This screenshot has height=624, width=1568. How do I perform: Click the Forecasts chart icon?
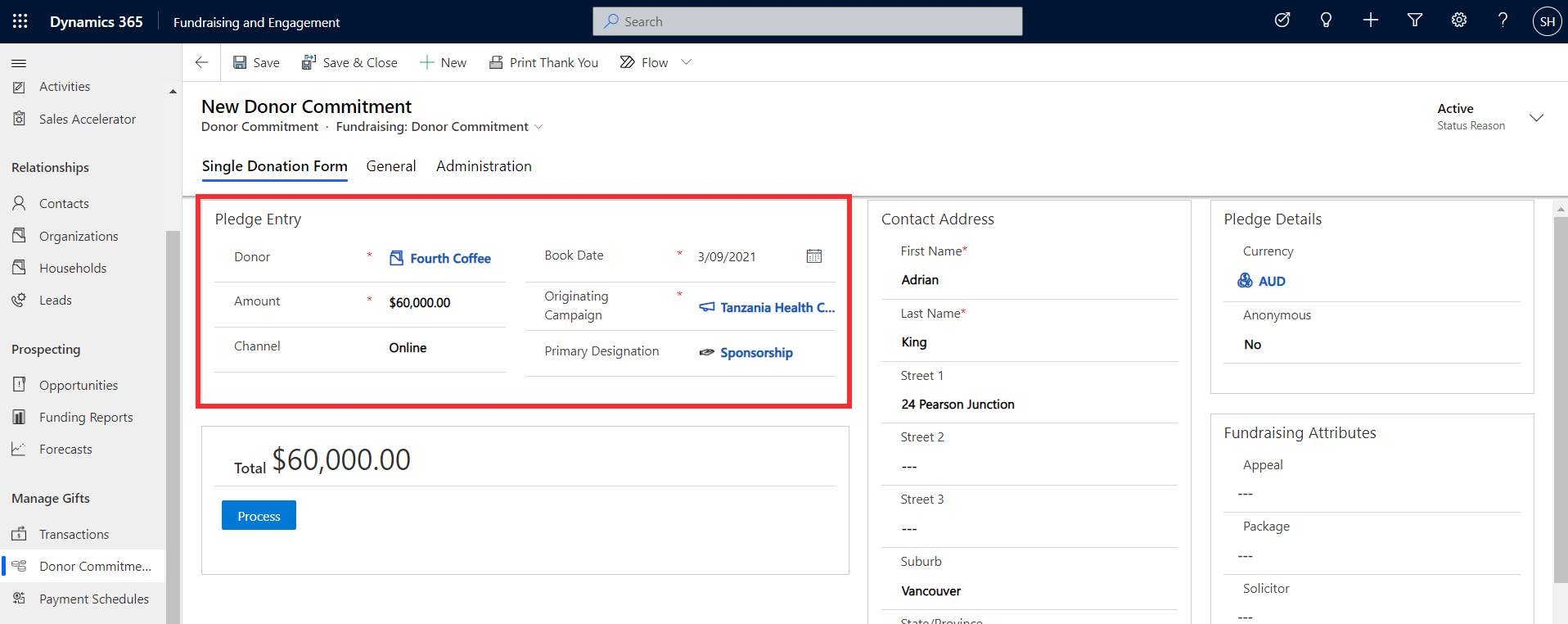pyautogui.click(x=19, y=449)
